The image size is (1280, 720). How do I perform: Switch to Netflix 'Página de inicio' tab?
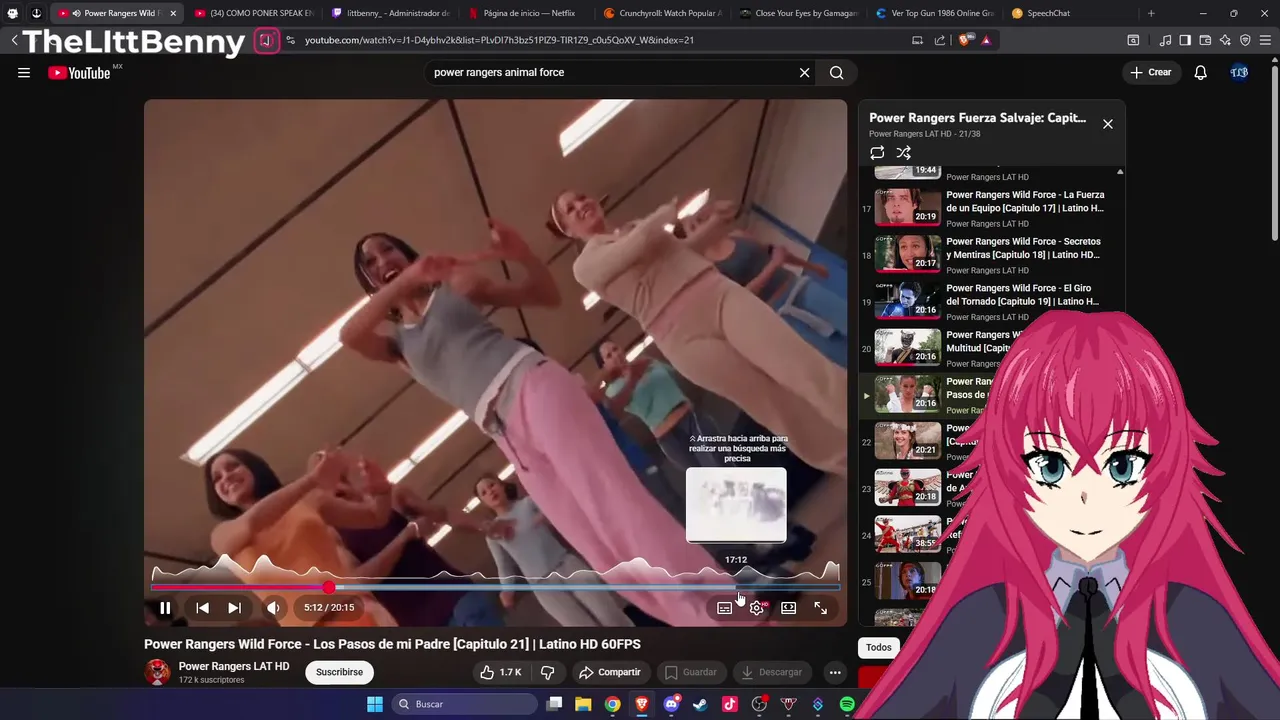click(527, 13)
